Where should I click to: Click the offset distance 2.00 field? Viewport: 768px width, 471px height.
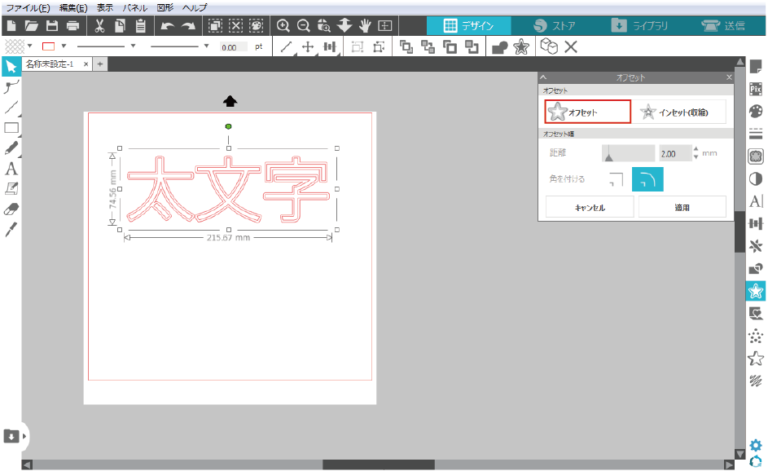[674, 154]
